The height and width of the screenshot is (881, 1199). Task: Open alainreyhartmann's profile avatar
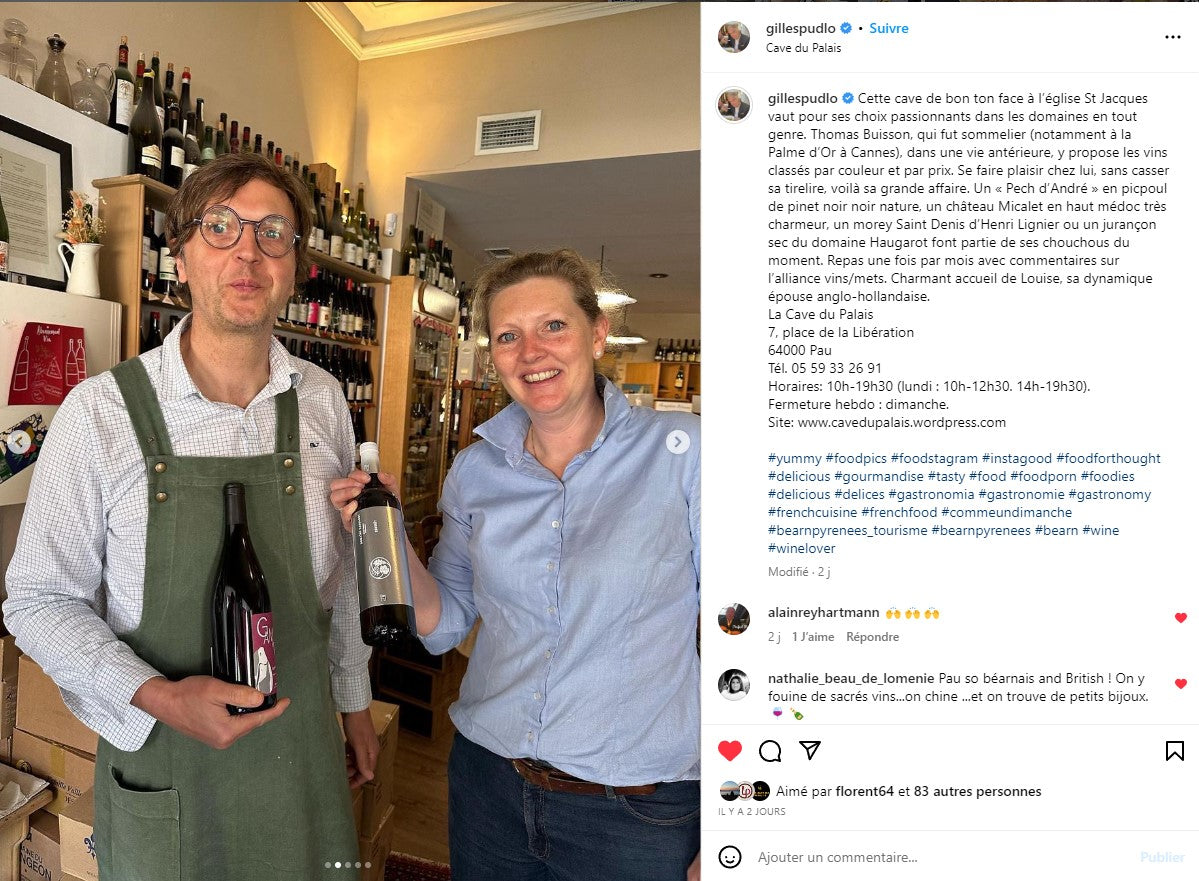(x=733, y=619)
